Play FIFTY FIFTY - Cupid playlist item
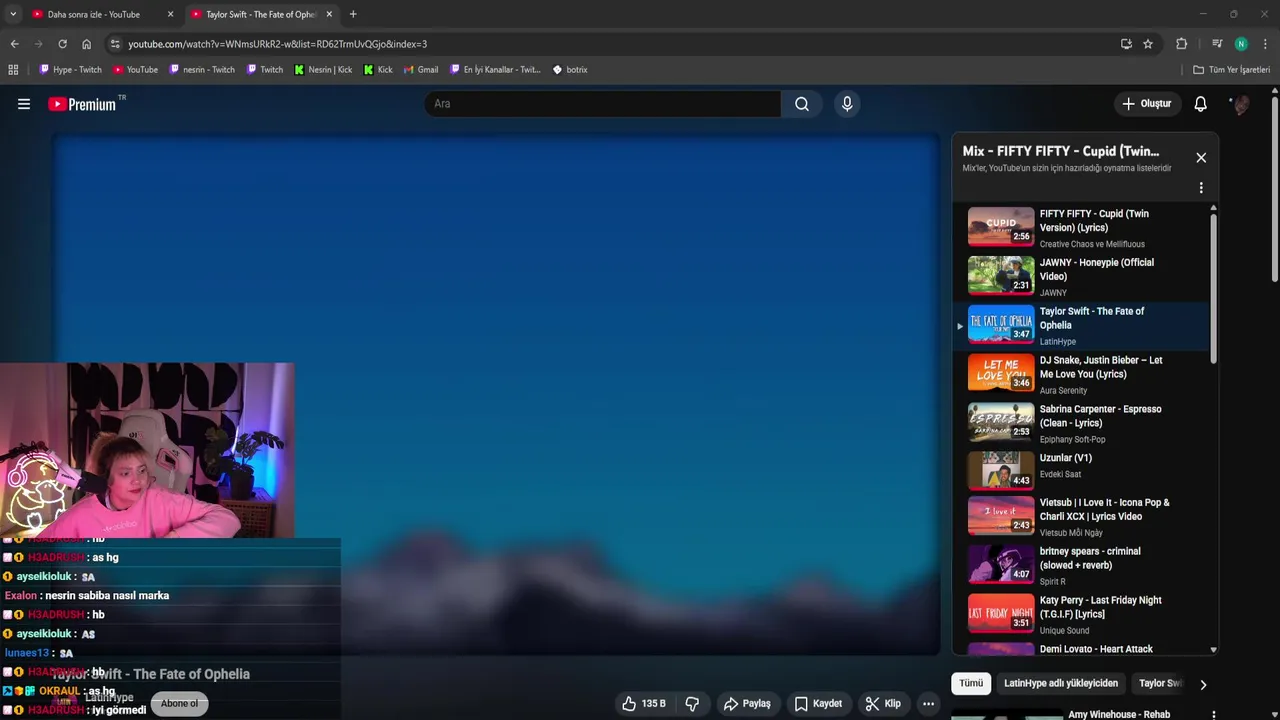 [x=1083, y=227]
